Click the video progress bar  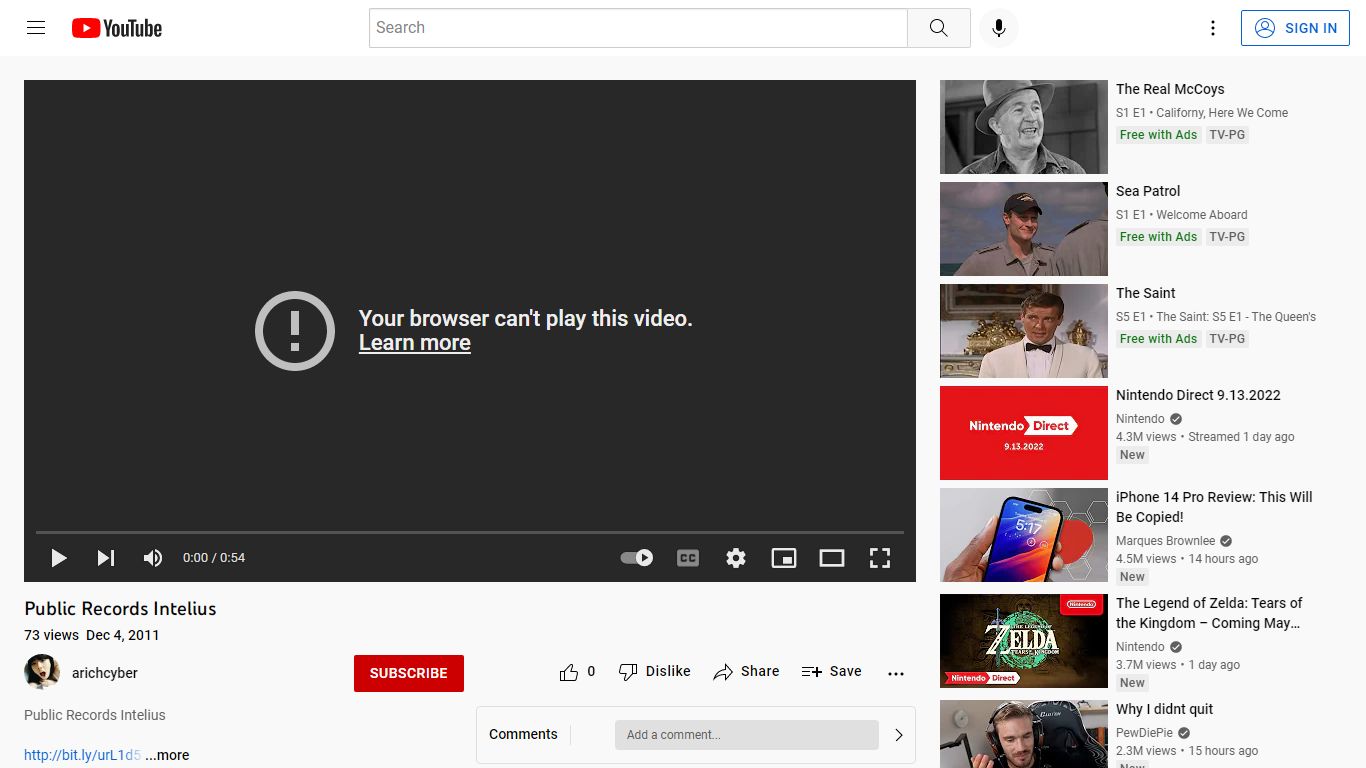[x=470, y=532]
